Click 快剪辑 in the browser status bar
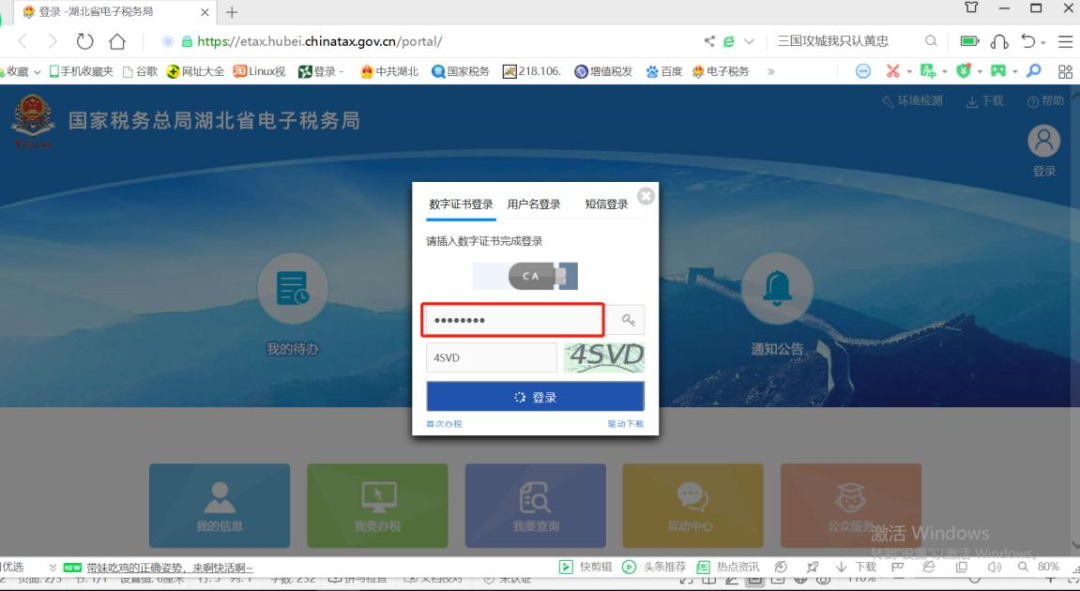This screenshot has width=1080, height=591. pos(585,567)
